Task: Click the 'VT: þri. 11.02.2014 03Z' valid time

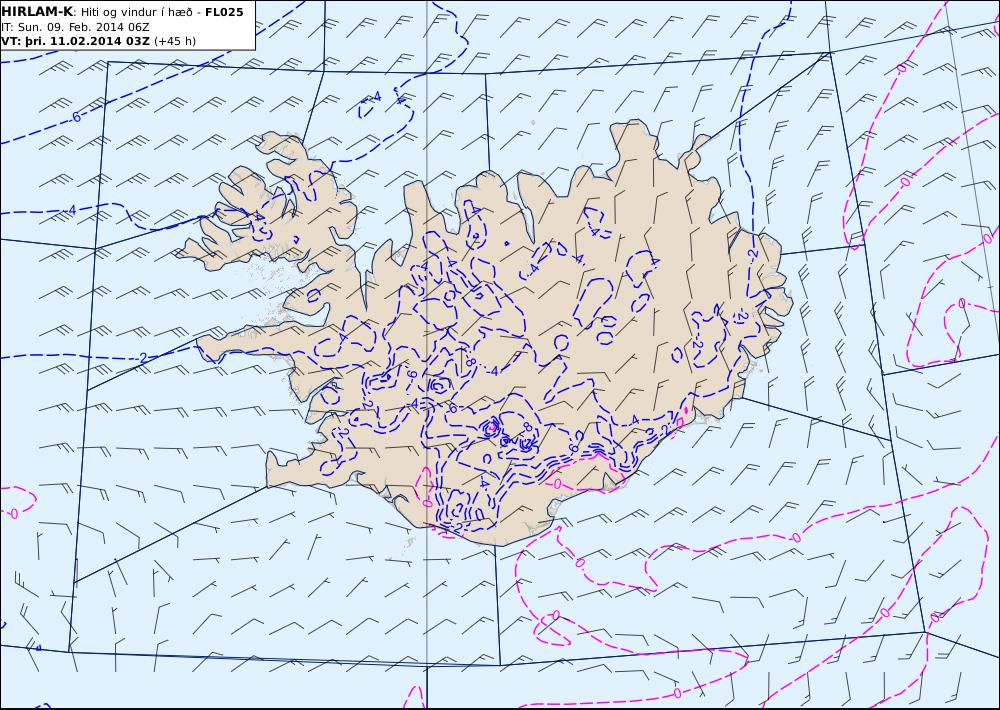Action: 76,41
